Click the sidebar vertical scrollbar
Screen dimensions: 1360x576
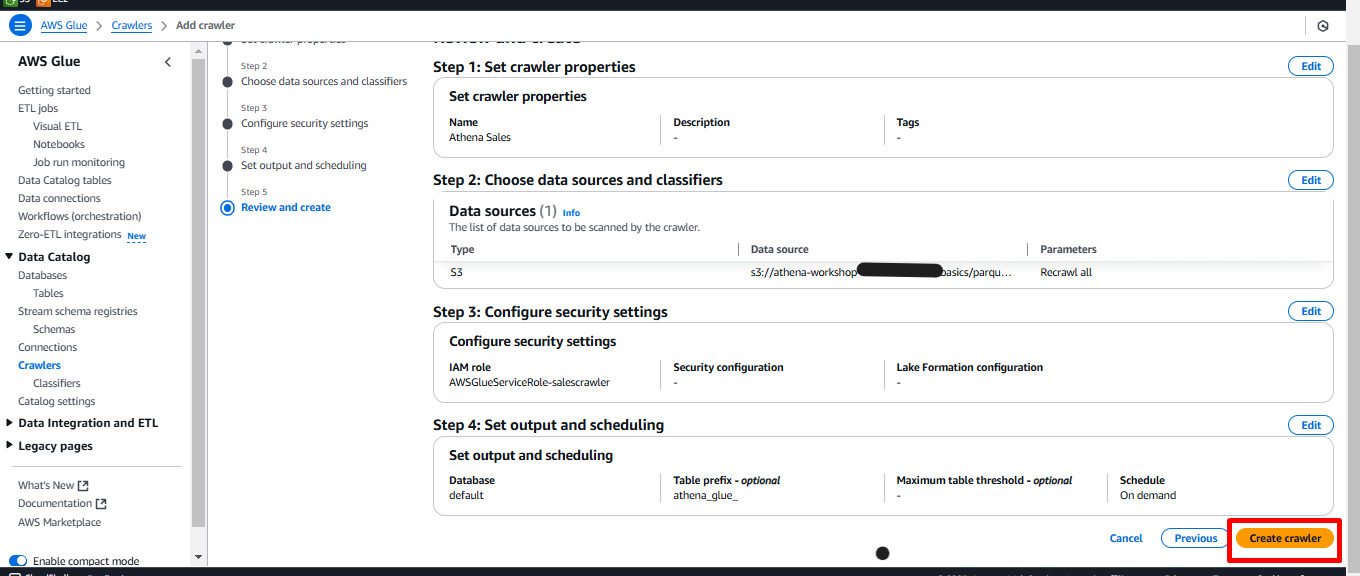(198, 300)
